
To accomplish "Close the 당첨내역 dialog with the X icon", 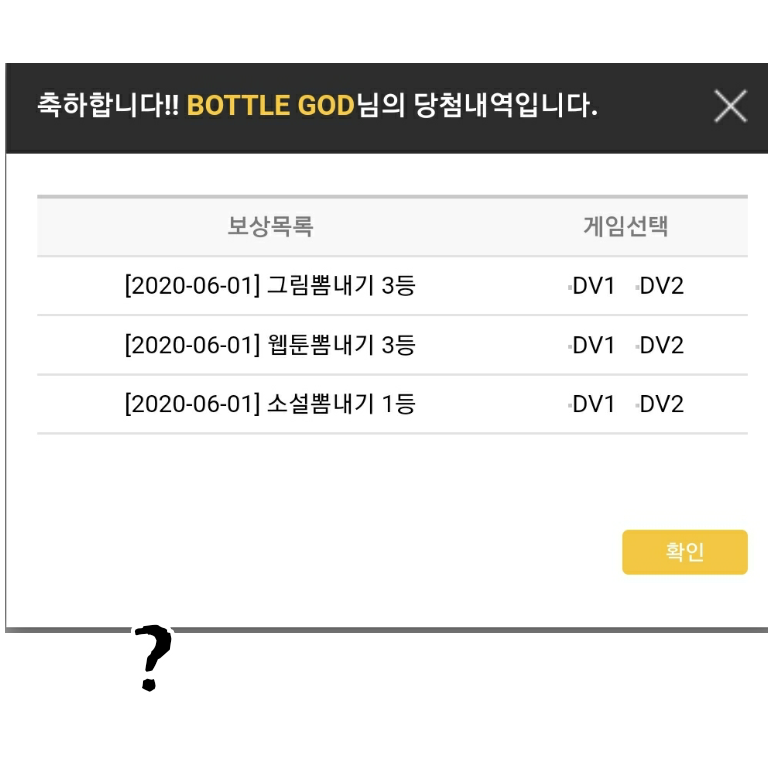I will coord(730,106).
